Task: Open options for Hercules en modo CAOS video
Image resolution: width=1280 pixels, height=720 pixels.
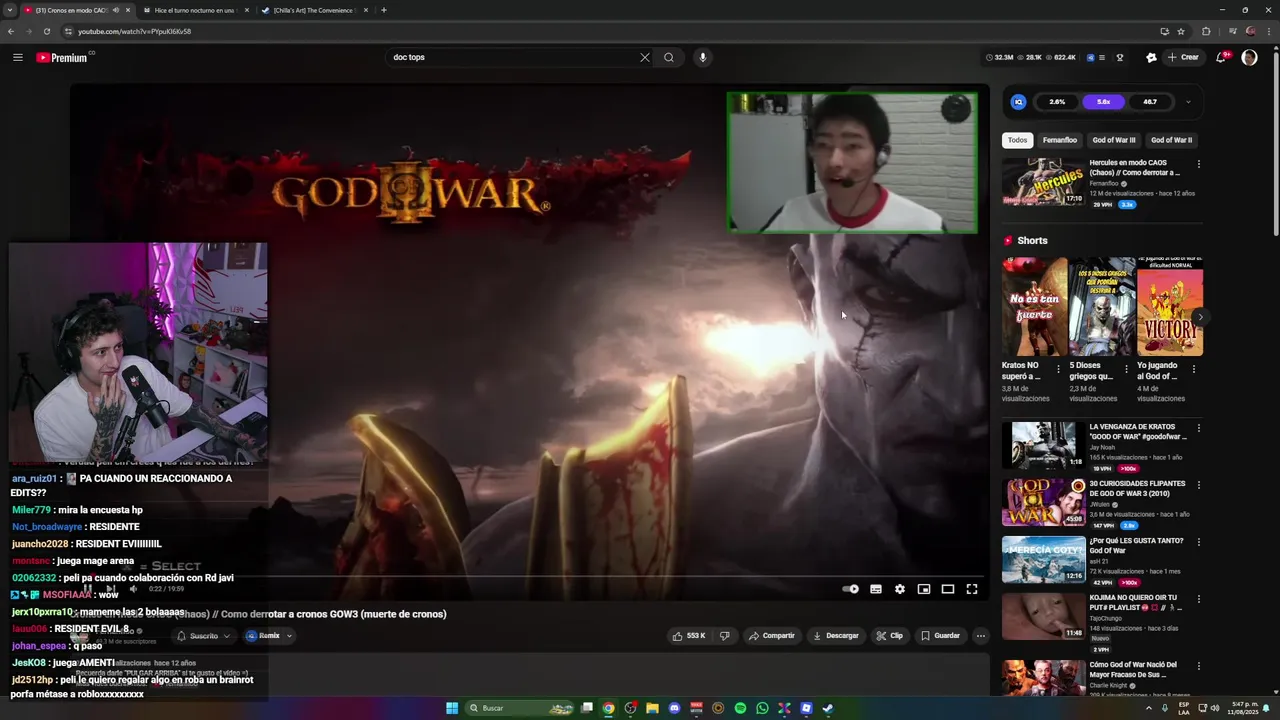Action: 1199,164
